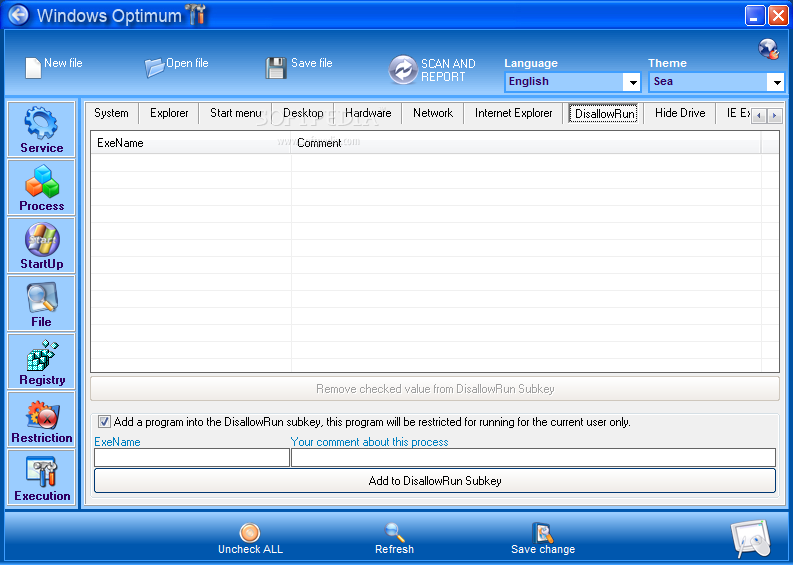This screenshot has height=565, width=793.
Task: Focus the ExeName input field
Action: (192, 457)
